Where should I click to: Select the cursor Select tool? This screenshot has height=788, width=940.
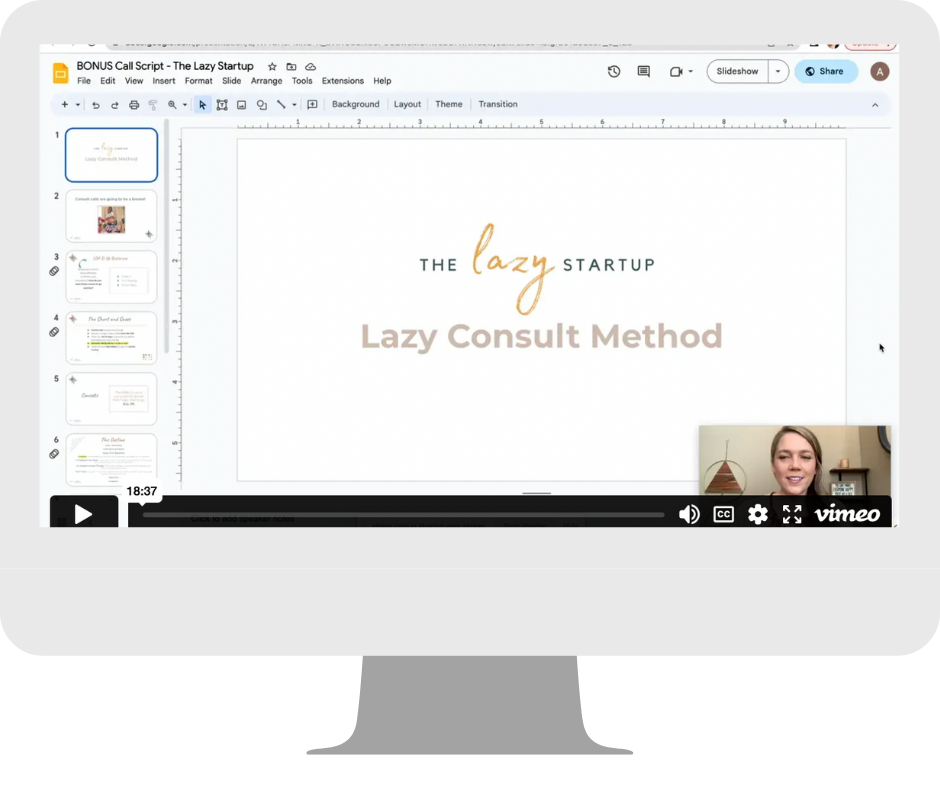click(x=203, y=105)
